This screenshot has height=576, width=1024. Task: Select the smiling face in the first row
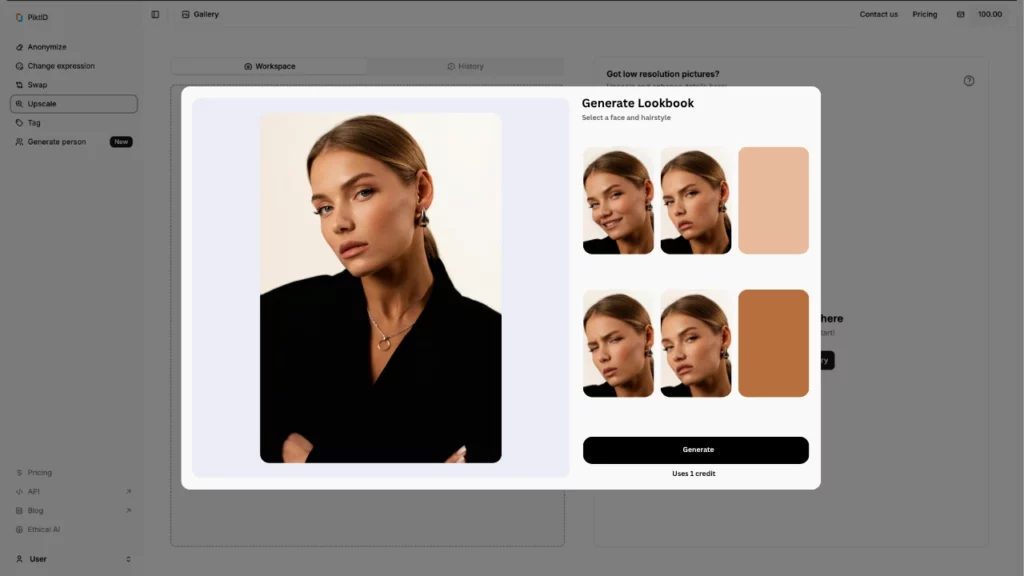click(618, 200)
